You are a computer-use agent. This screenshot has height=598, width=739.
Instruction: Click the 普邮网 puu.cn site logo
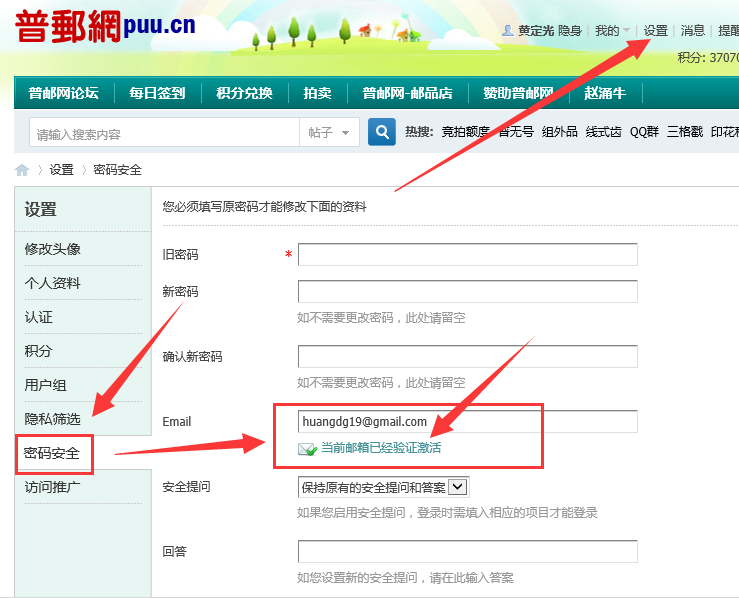105,26
